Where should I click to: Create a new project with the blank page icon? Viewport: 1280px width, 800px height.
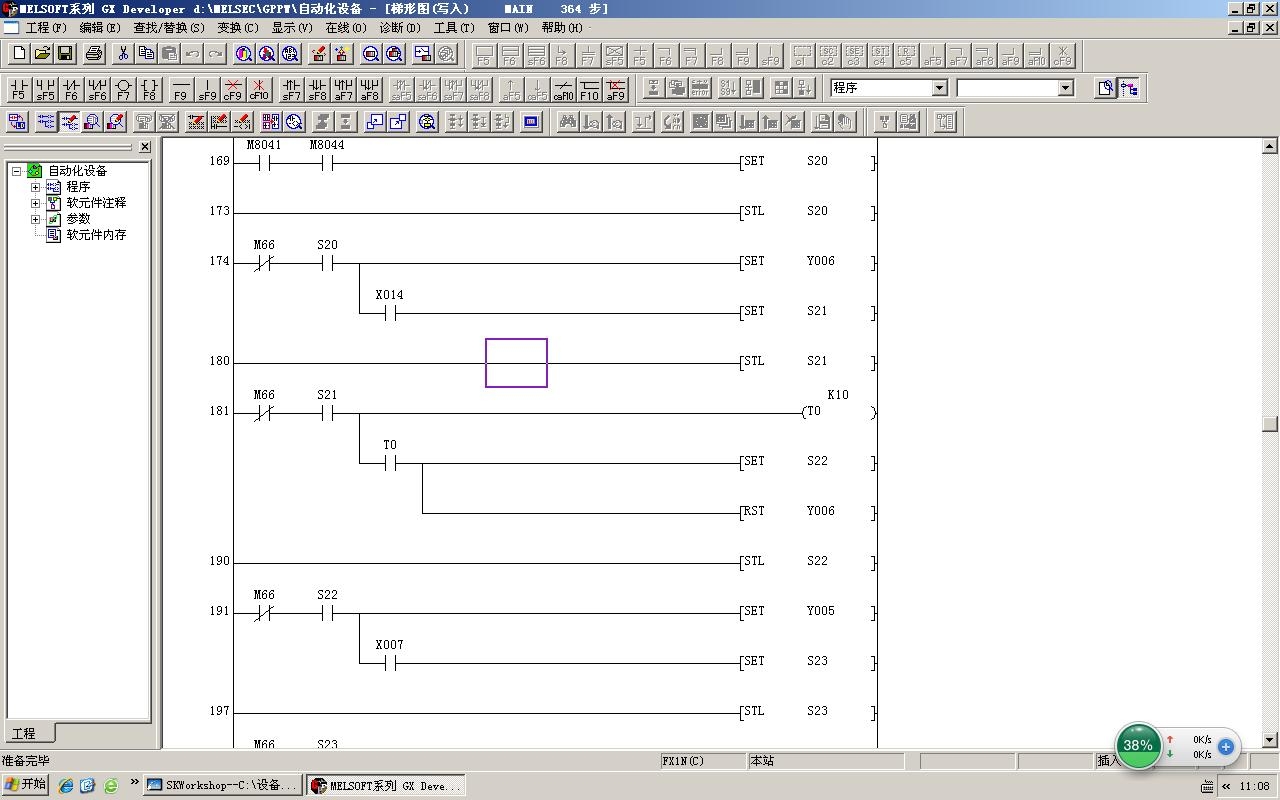point(19,53)
